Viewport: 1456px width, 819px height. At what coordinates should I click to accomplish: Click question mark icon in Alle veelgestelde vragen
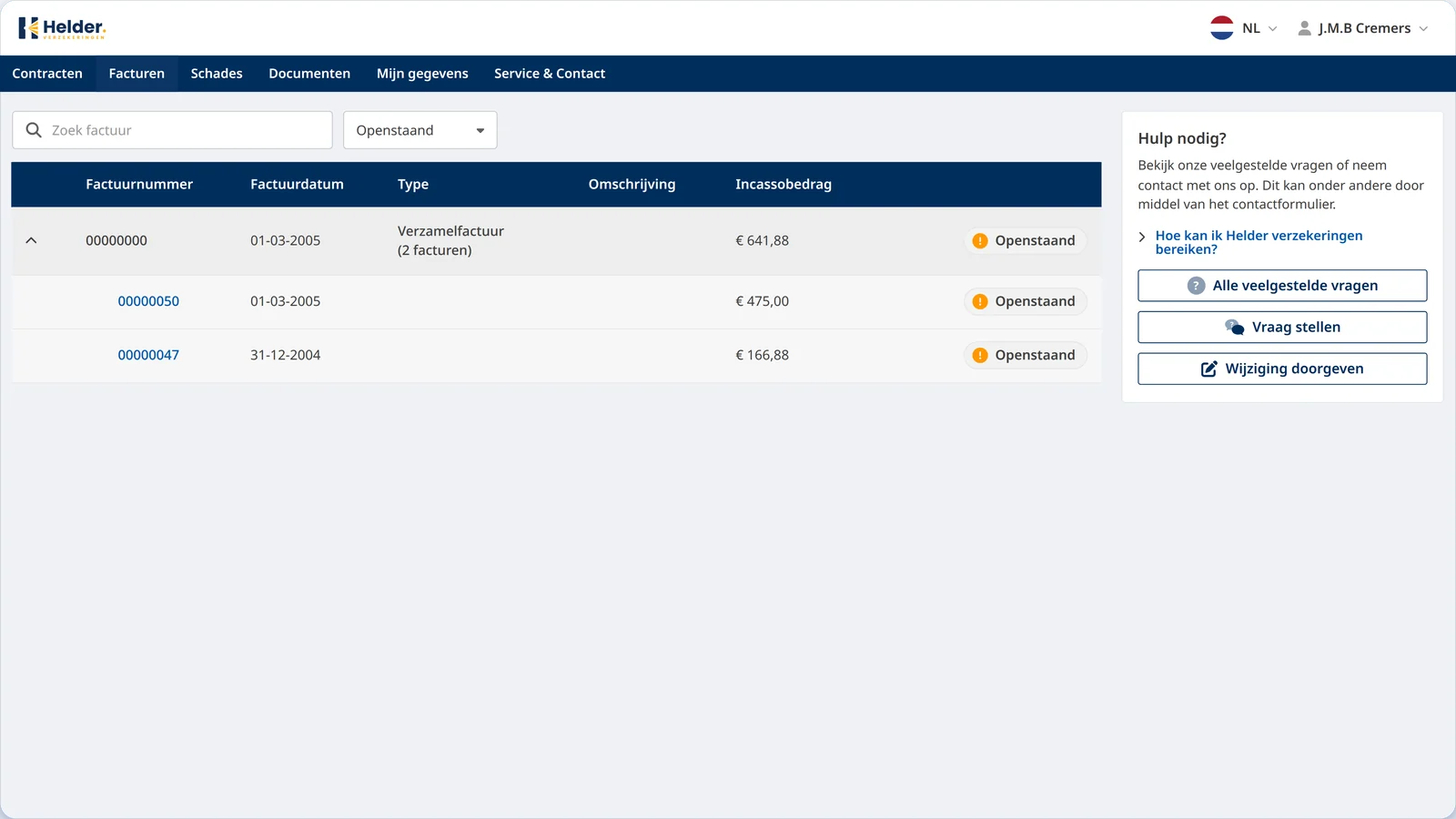click(1197, 286)
